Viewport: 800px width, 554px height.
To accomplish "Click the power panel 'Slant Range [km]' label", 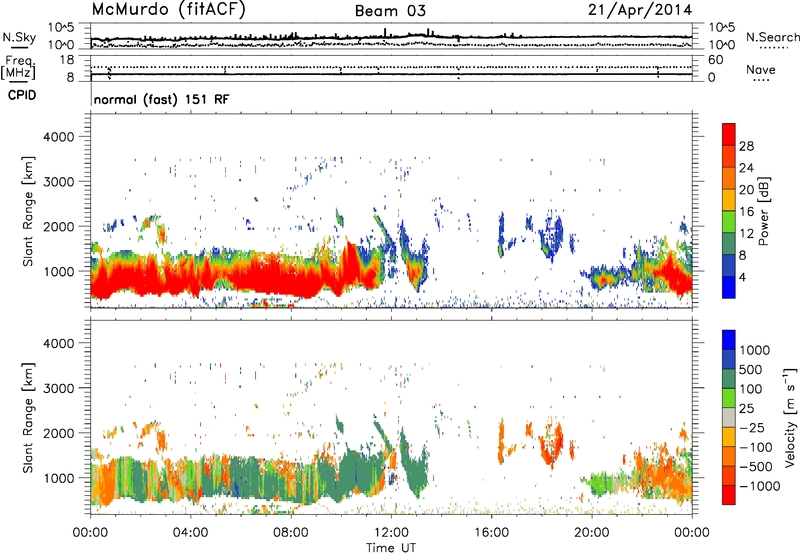I will click(28, 211).
